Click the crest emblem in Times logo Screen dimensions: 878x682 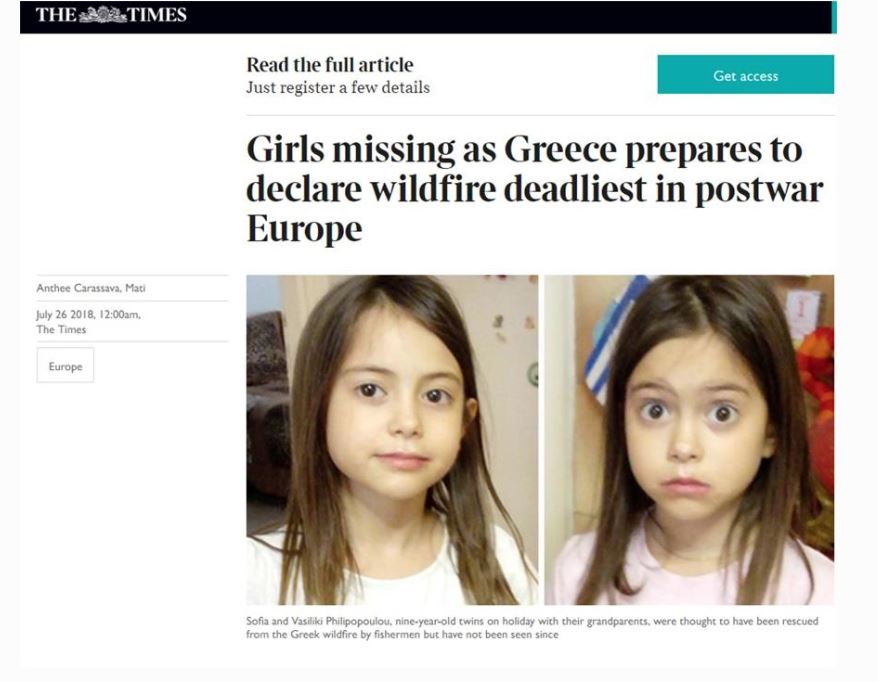[102, 15]
